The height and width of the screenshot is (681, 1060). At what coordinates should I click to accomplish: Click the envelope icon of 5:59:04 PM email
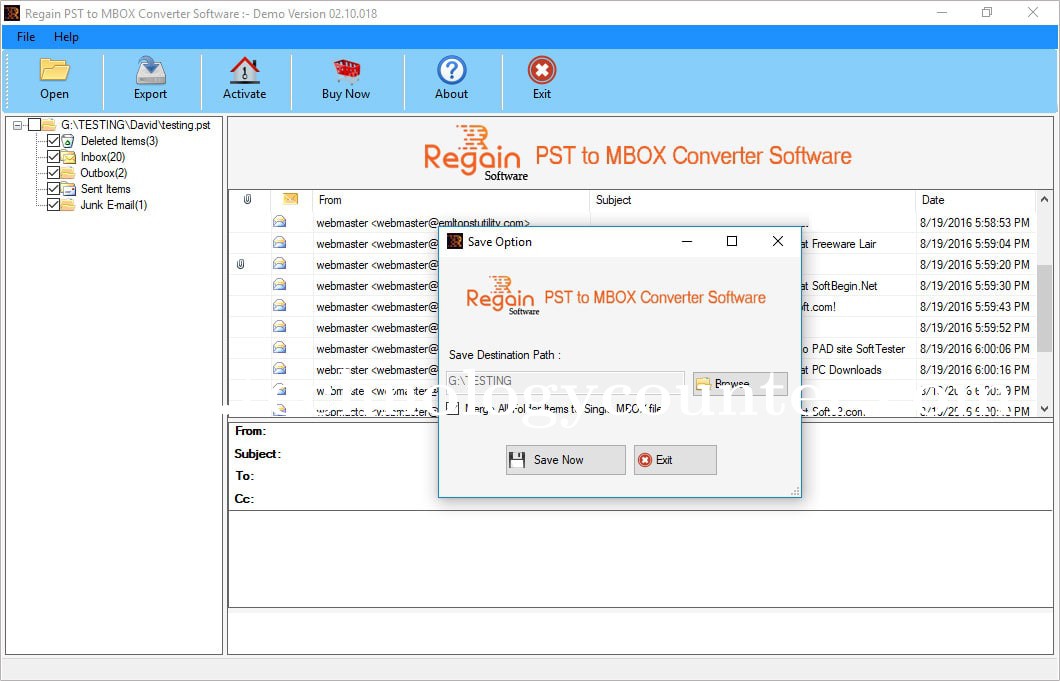click(279, 243)
